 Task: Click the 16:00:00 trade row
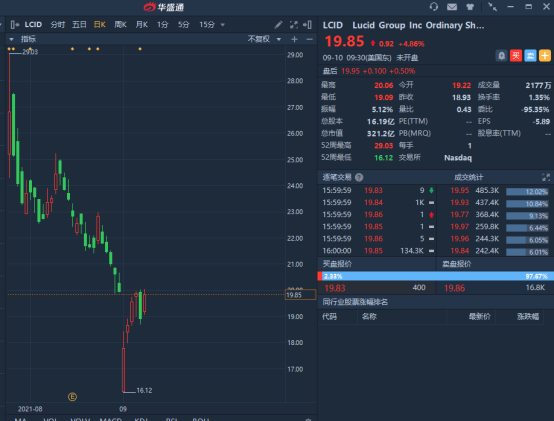377,251
